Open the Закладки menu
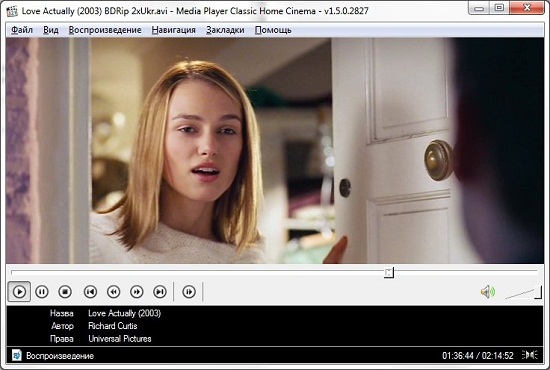 (x=225, y=30)
